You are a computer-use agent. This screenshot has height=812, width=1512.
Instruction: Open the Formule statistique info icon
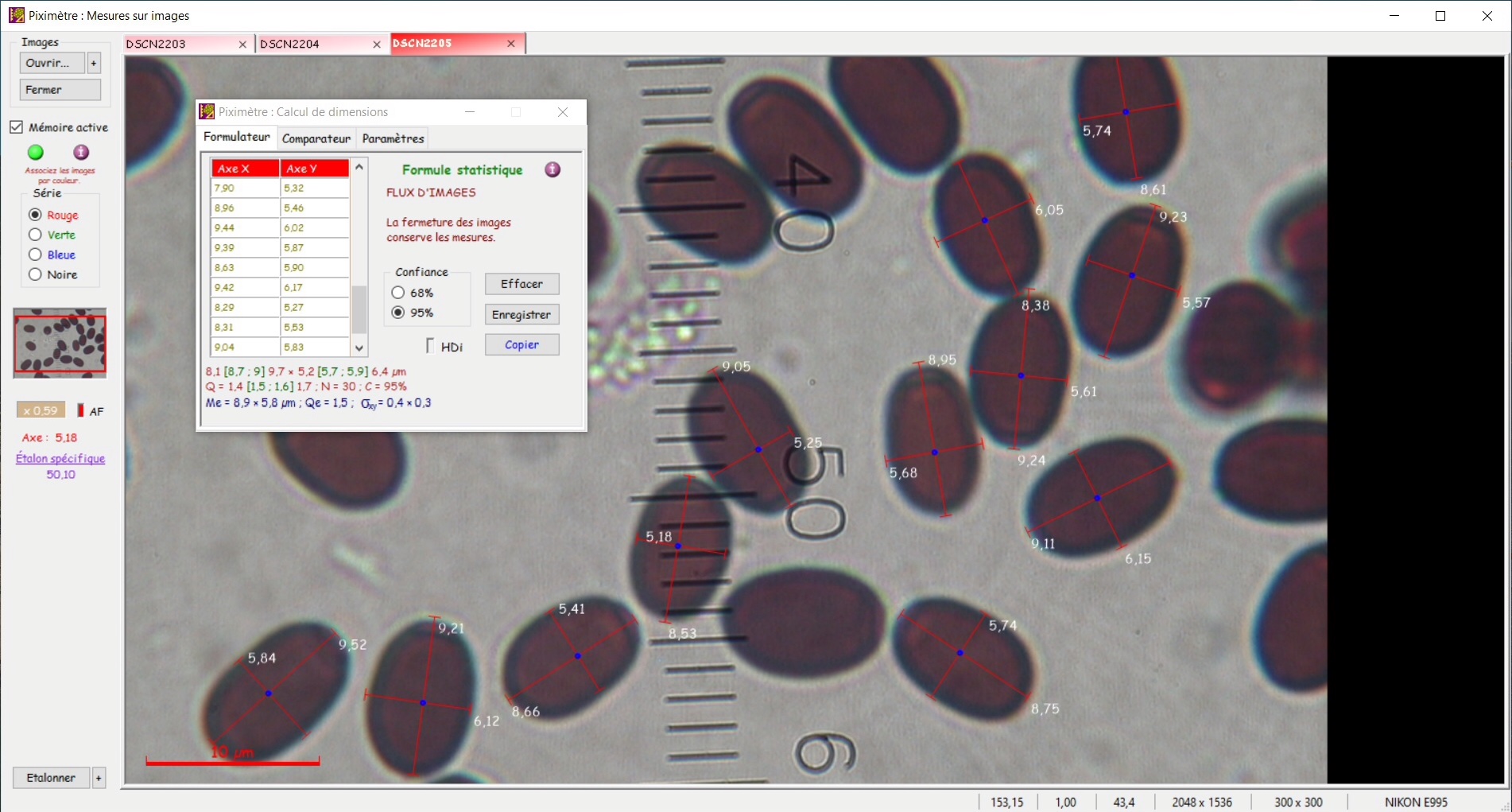coord(552,169)
